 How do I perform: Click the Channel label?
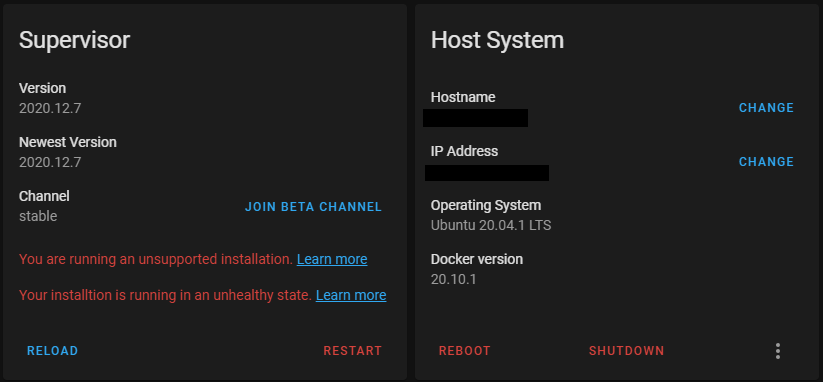[44, 196]
